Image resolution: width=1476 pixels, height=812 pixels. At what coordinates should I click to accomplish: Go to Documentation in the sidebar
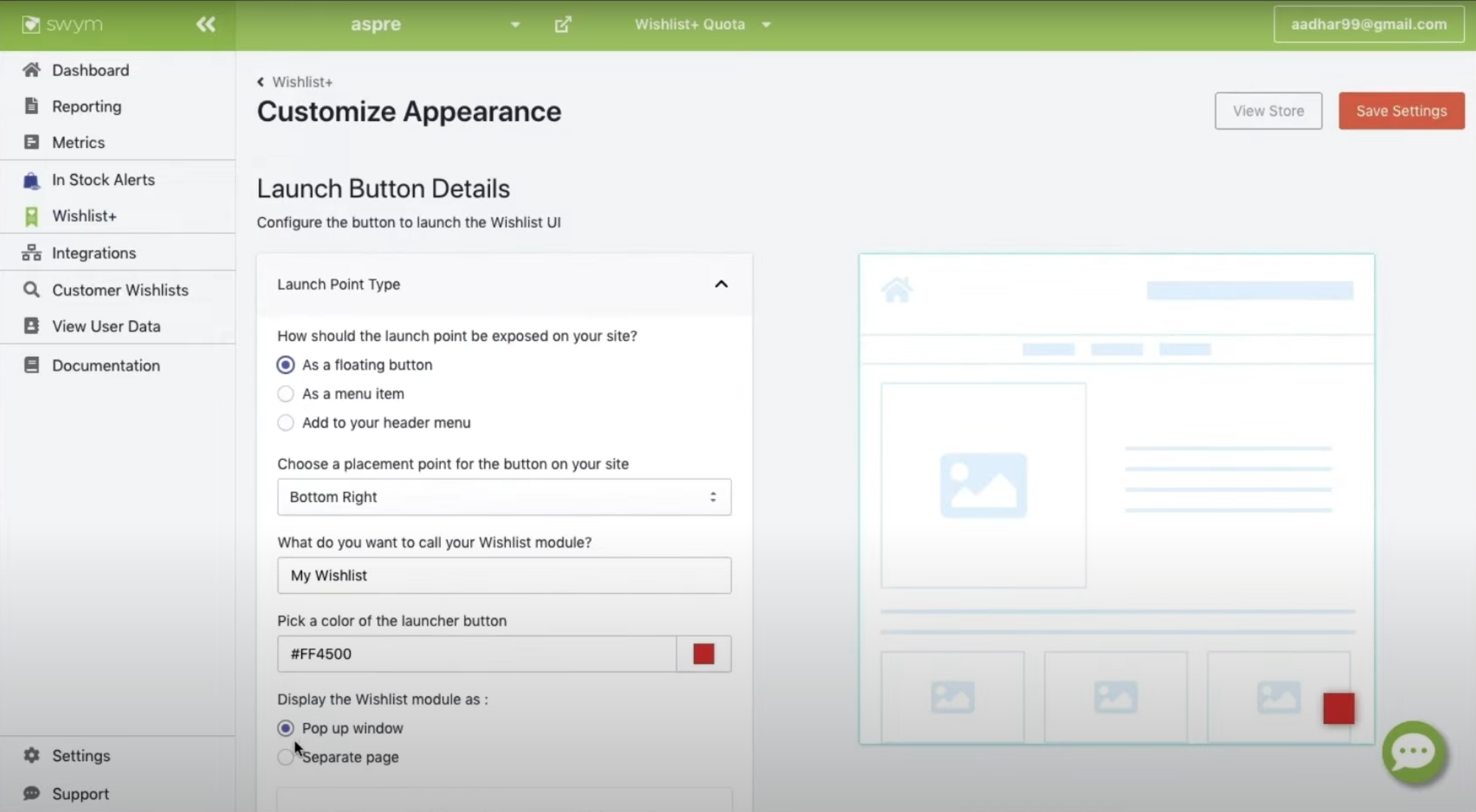pyautogui.click(x=106, y=365)
